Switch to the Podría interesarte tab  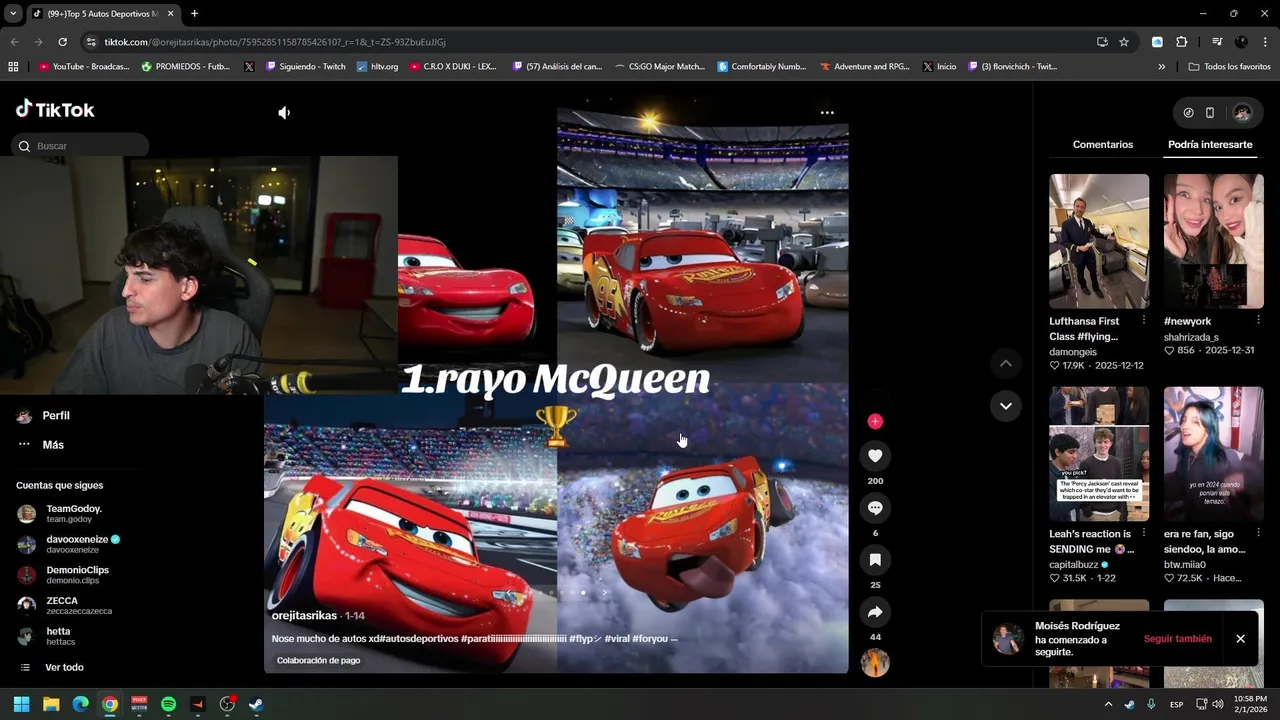1210,145
